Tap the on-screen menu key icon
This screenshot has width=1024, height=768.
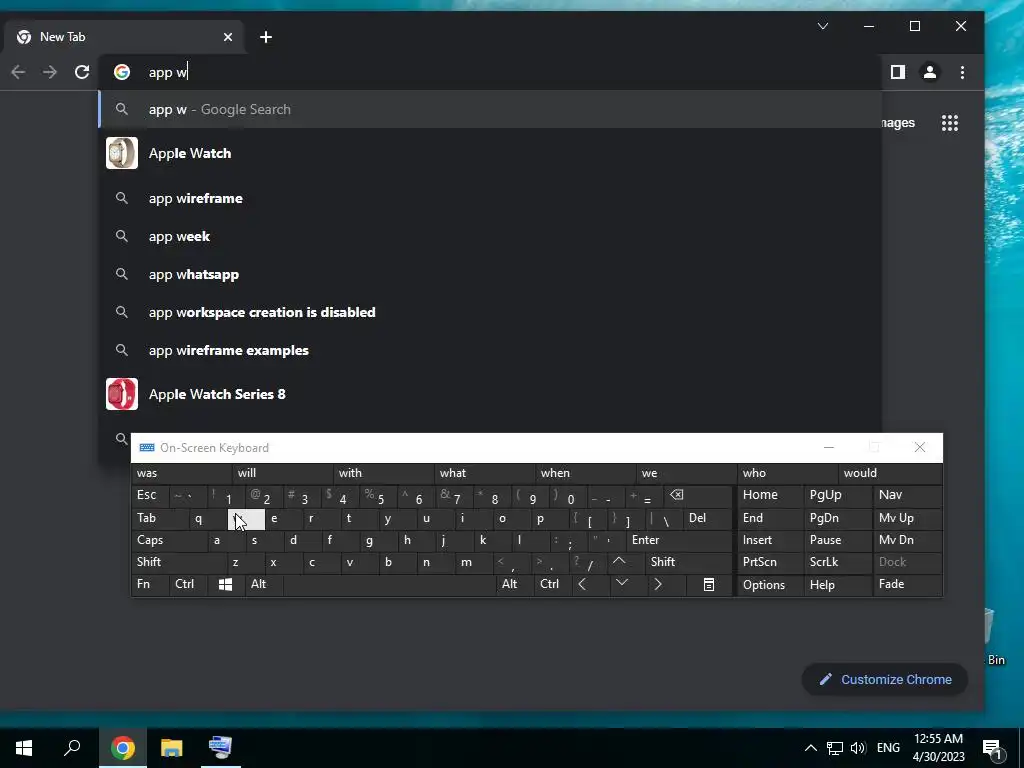(x=709, y=584)
